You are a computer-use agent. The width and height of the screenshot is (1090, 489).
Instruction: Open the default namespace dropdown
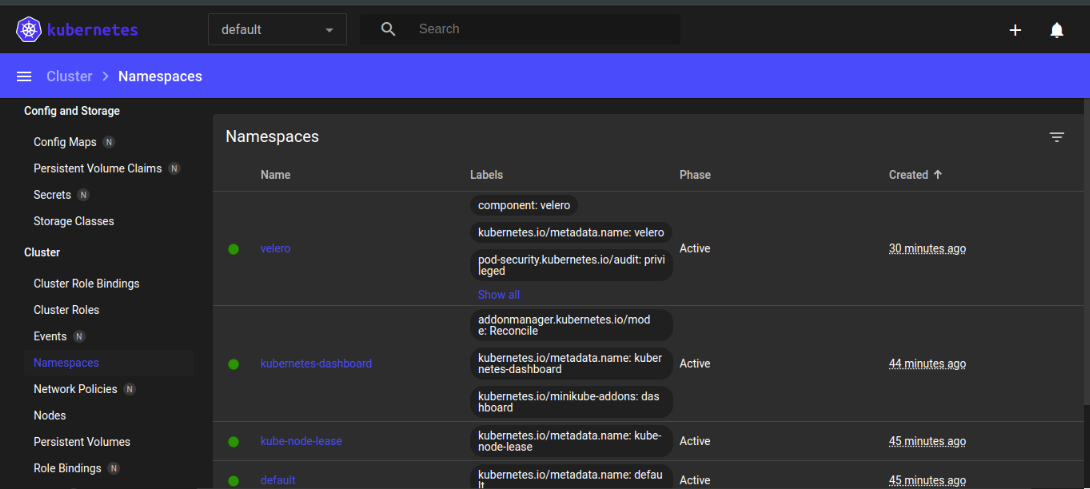click(x=277, y=30)
